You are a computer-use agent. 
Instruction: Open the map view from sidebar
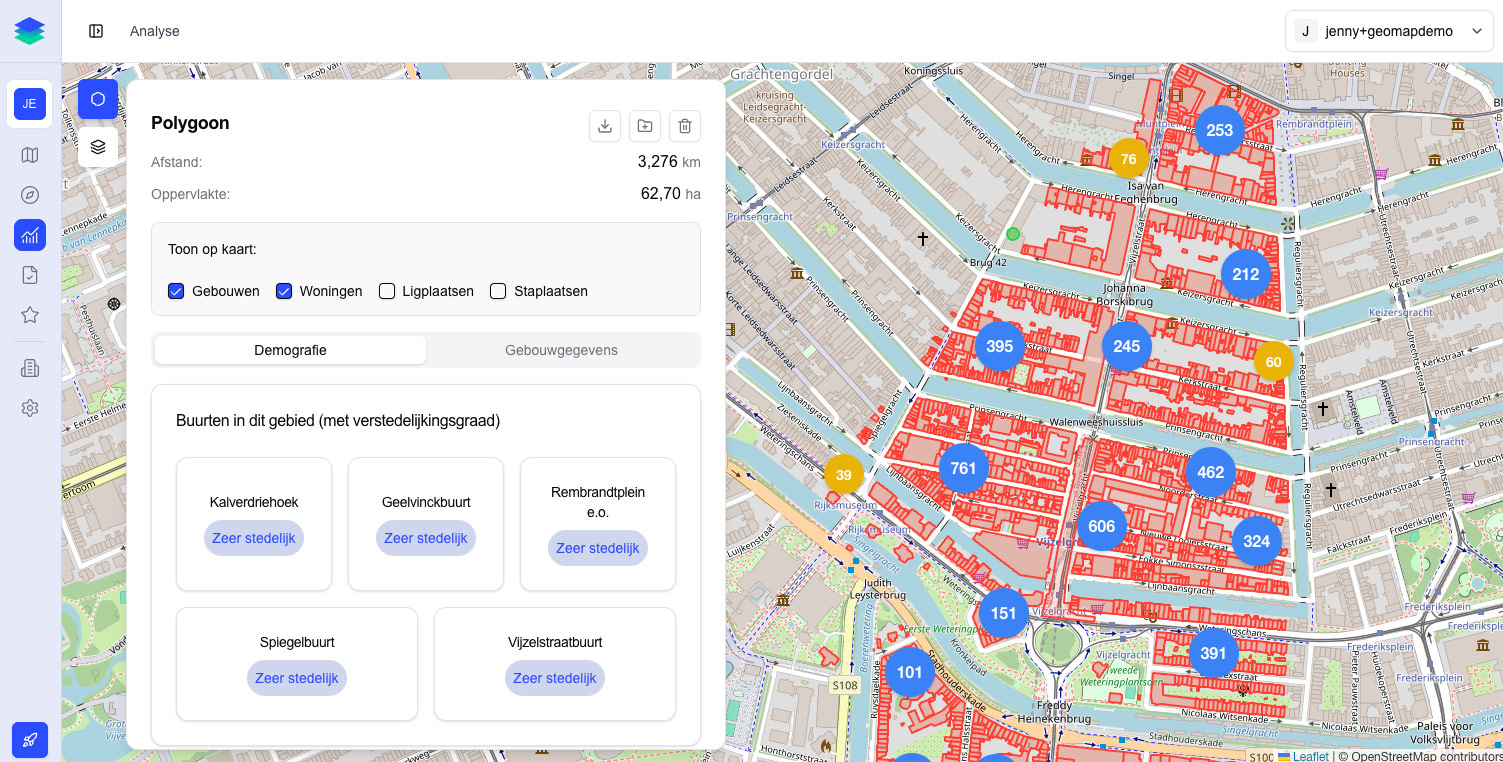click(30, 155)
